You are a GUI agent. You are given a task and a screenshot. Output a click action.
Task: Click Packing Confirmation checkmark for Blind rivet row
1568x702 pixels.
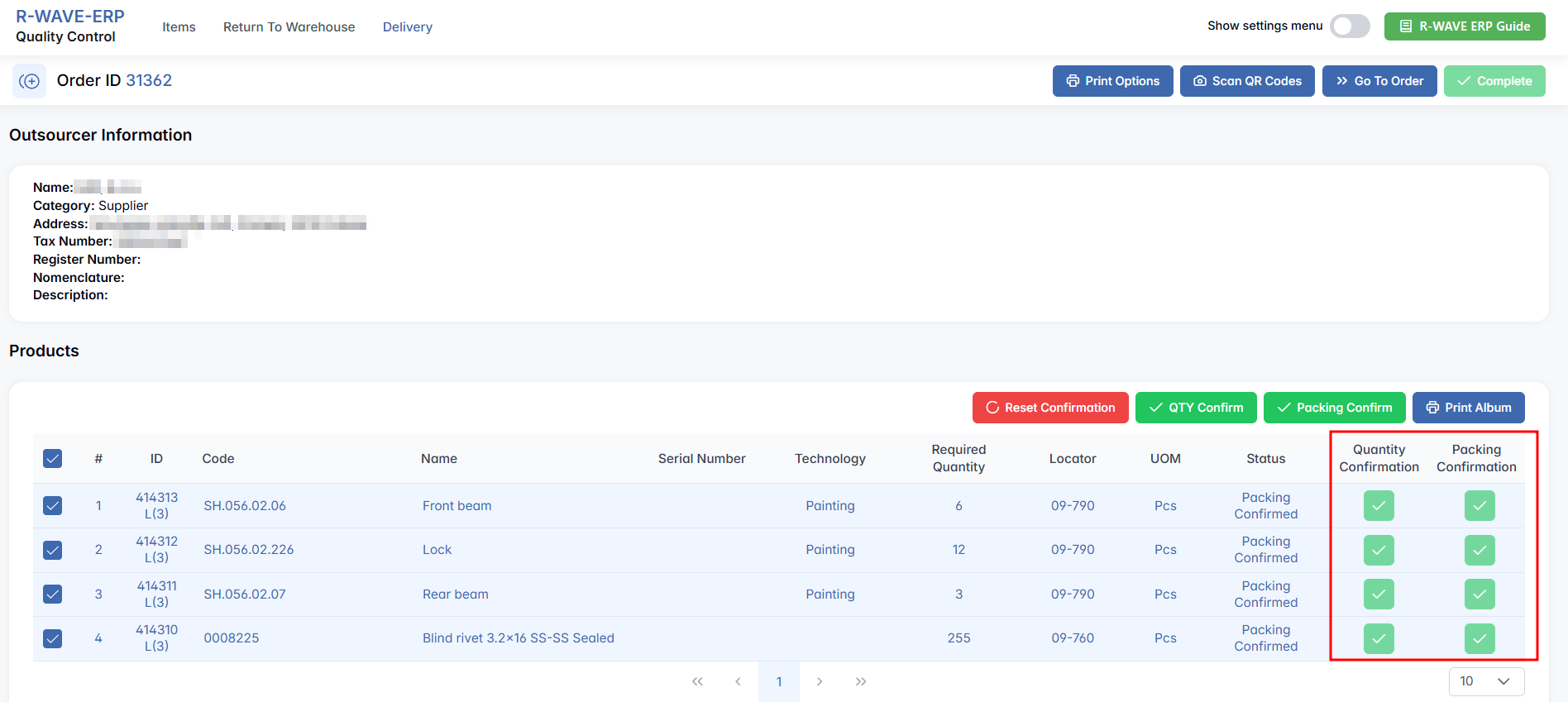coord(1479,638)
